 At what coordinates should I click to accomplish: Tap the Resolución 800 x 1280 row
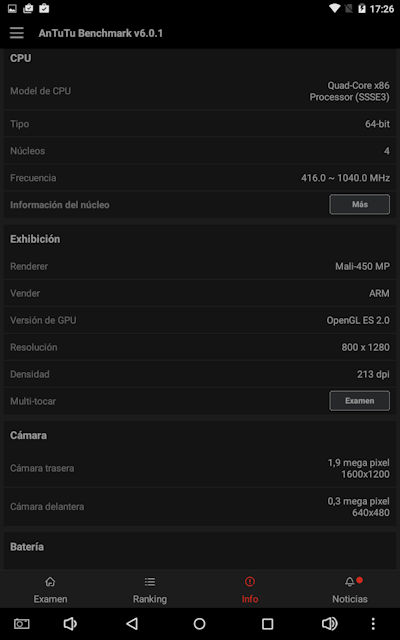coord(200,347)
